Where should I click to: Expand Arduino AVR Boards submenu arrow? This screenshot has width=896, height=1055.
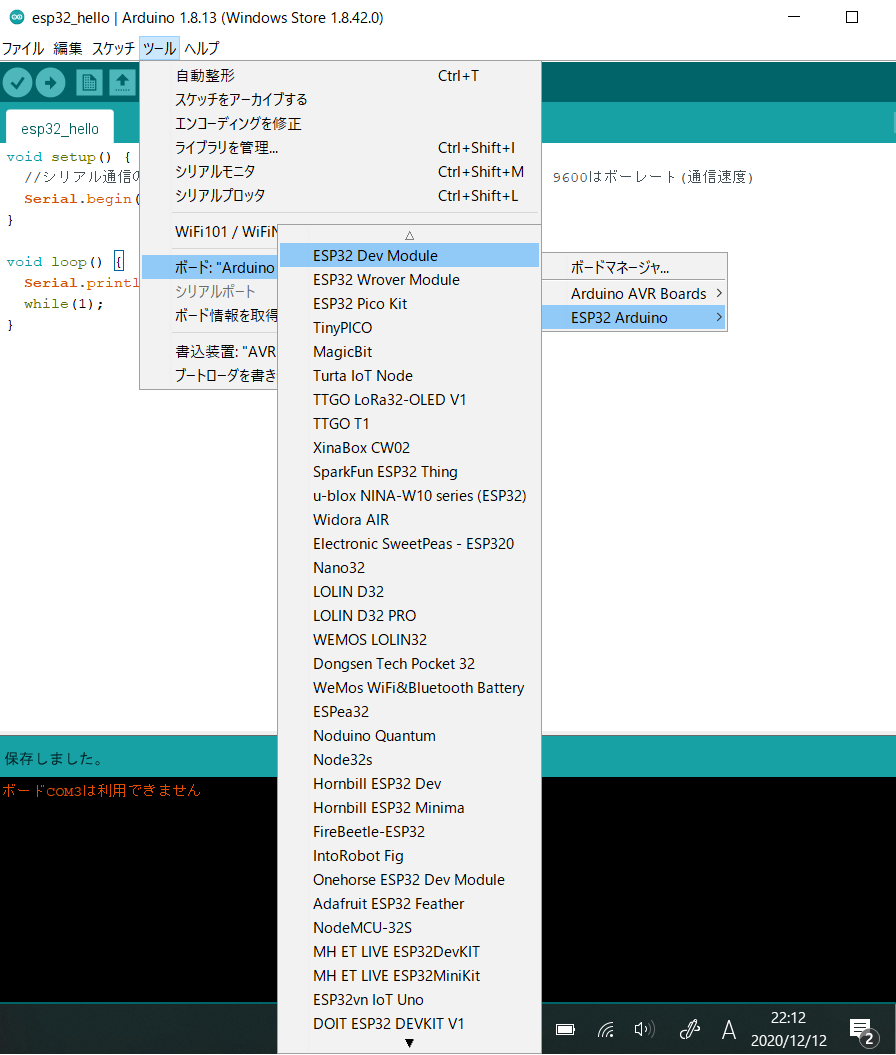coord(719,293)
